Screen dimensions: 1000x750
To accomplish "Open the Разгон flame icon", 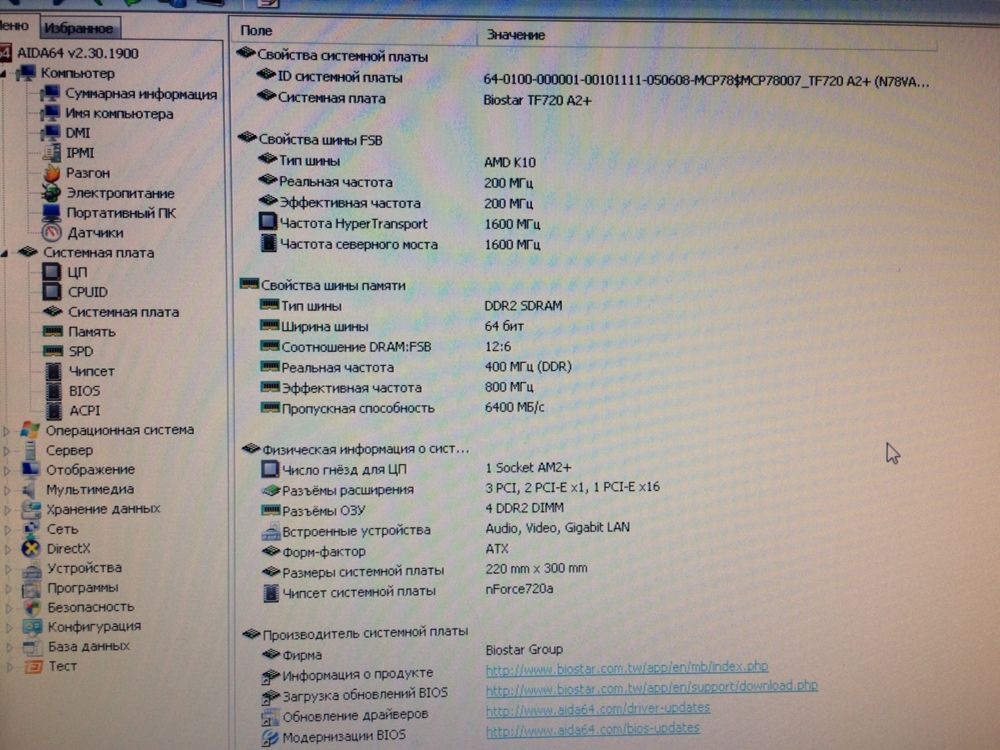I will pos(52,173).
